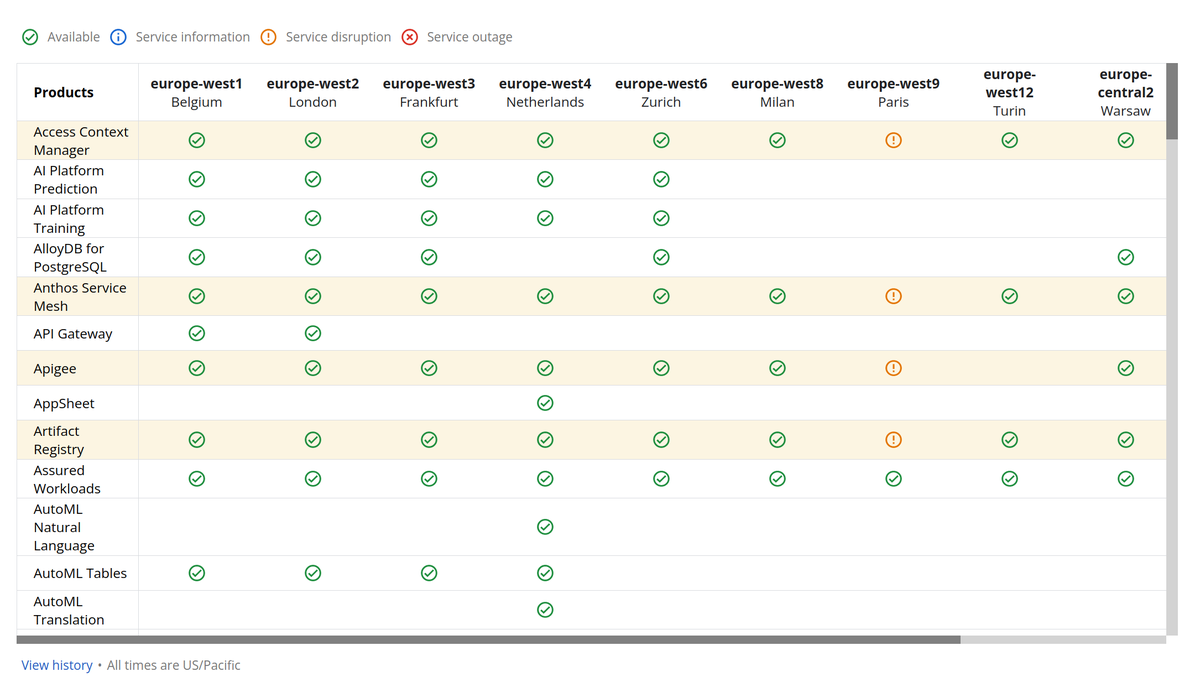Click Assured Workloads status for Turin
The width and height of the screenshot is (1200, 682).
pyautogui.click(x=1010, y=479)
